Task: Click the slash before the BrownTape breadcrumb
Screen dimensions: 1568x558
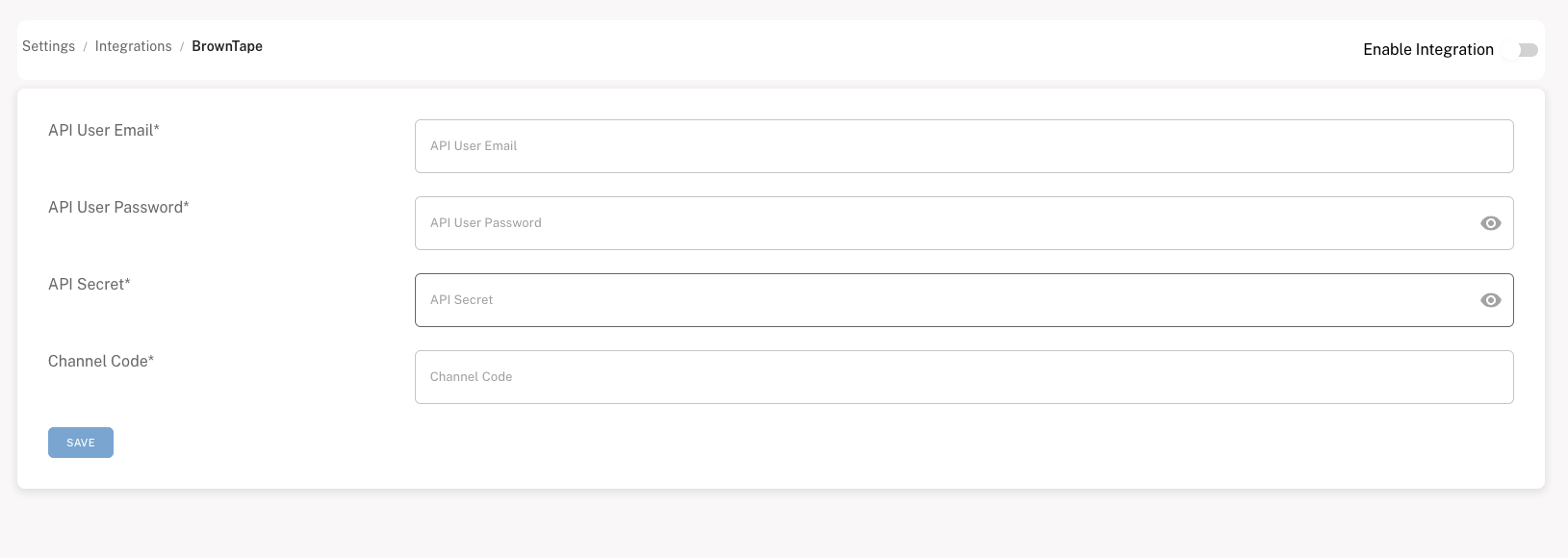Action: pos(182,46)
